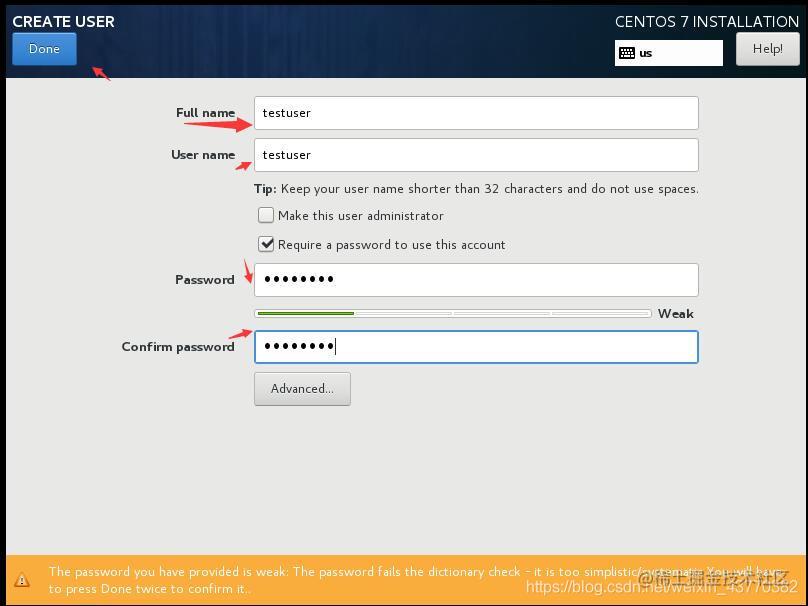The height and width of the screenshot is (606, 808).
Task: Click the Weak strength label
Action: point(676,314)
